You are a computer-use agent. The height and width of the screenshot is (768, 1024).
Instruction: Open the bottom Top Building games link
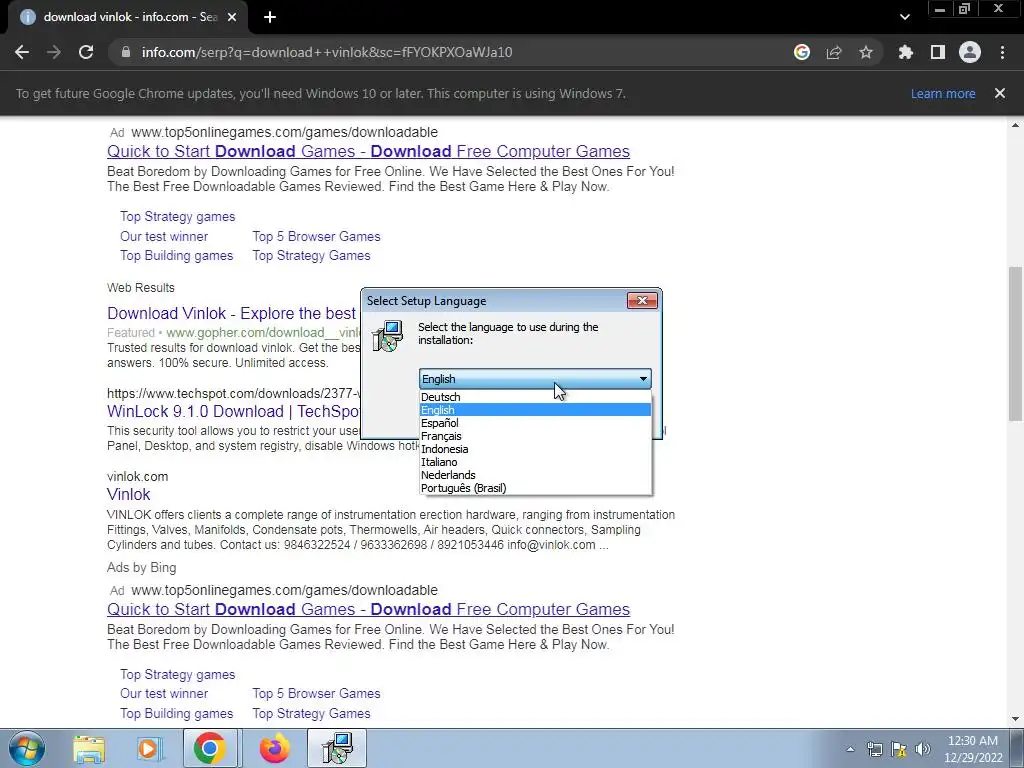[x=176, y=713]
